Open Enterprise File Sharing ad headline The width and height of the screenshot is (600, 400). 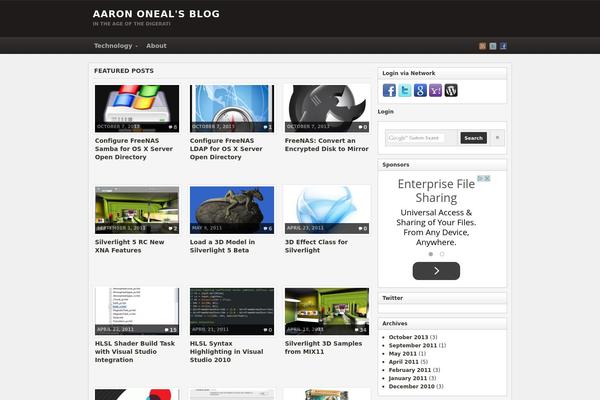point(436,191)
